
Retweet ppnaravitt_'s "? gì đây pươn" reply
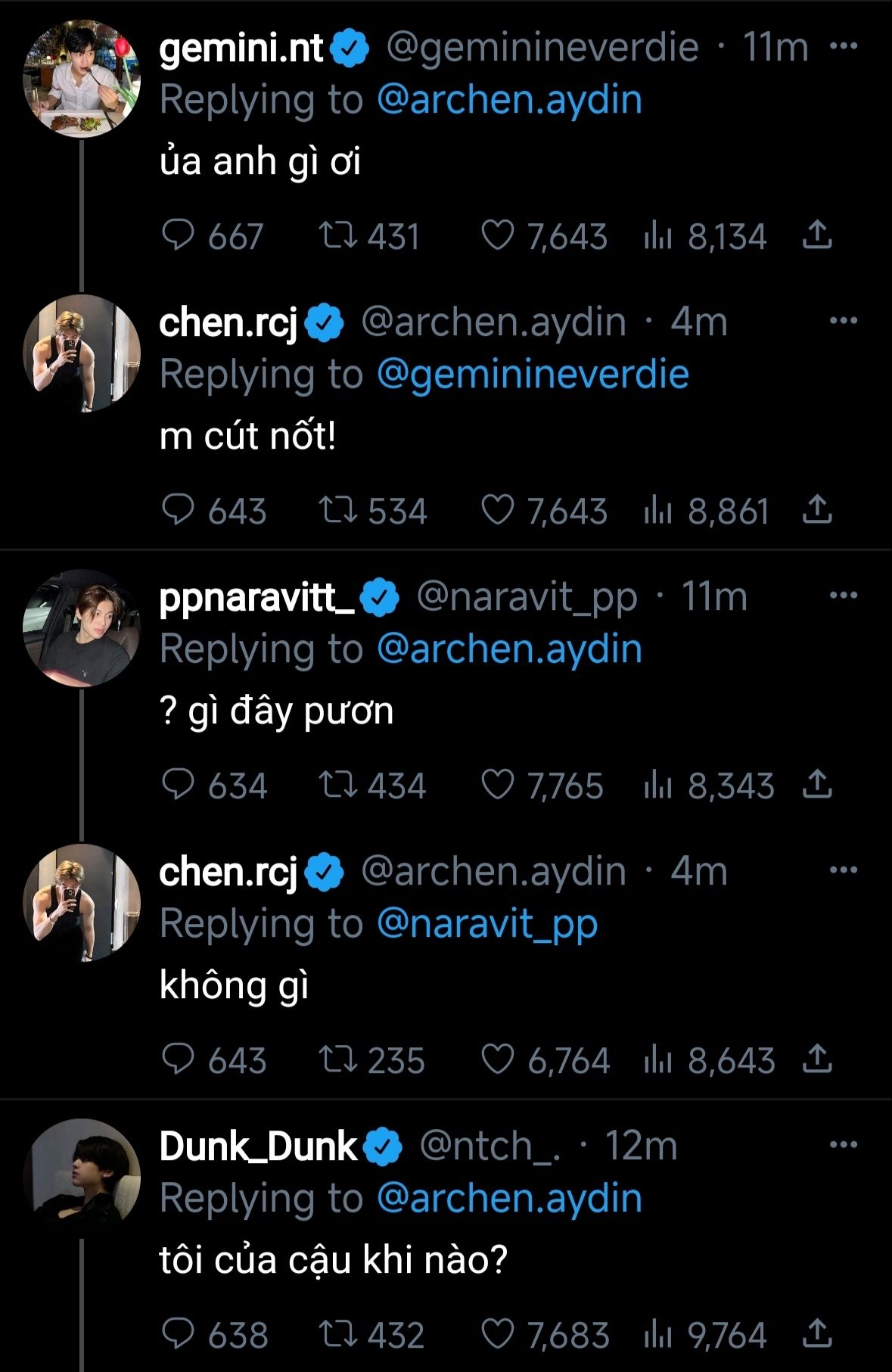tap(337, 785)
